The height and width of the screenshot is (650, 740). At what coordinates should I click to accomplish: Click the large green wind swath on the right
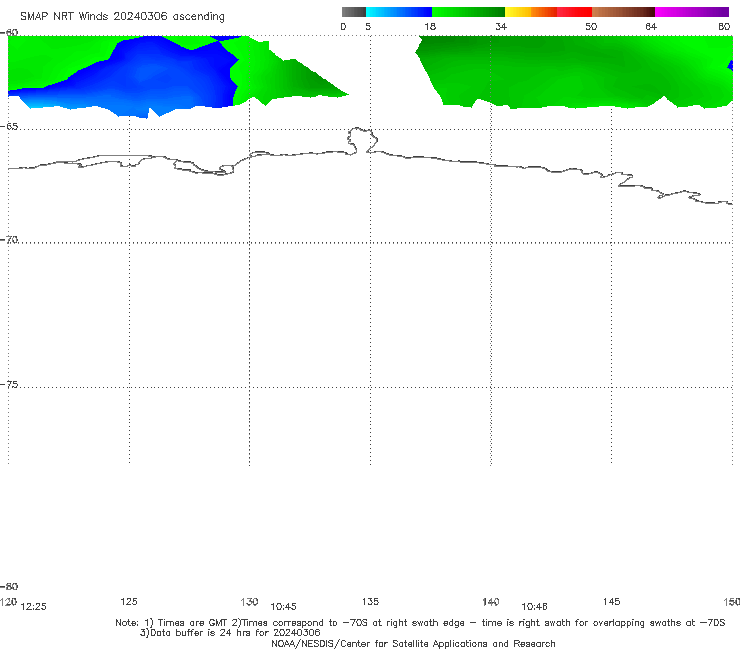point(576,71)
